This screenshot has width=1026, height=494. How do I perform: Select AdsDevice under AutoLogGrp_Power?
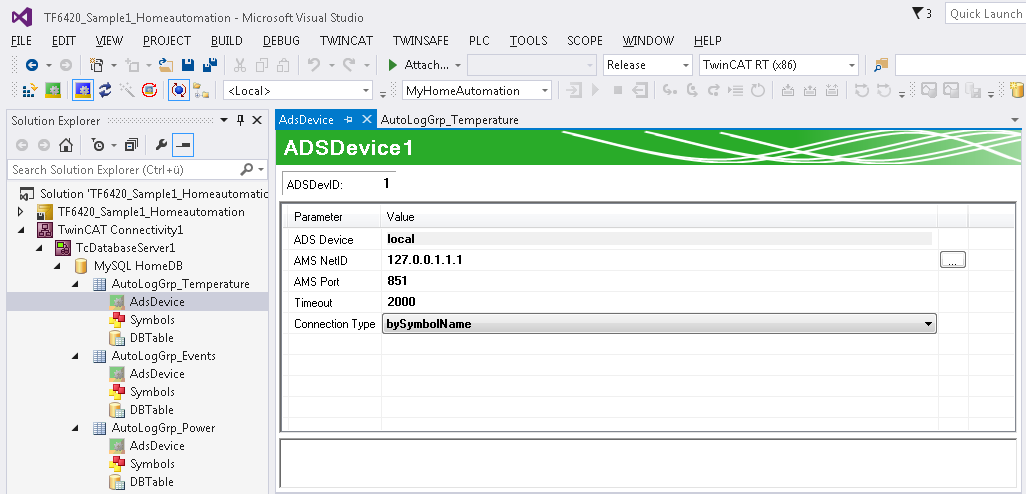pos(157,446)
